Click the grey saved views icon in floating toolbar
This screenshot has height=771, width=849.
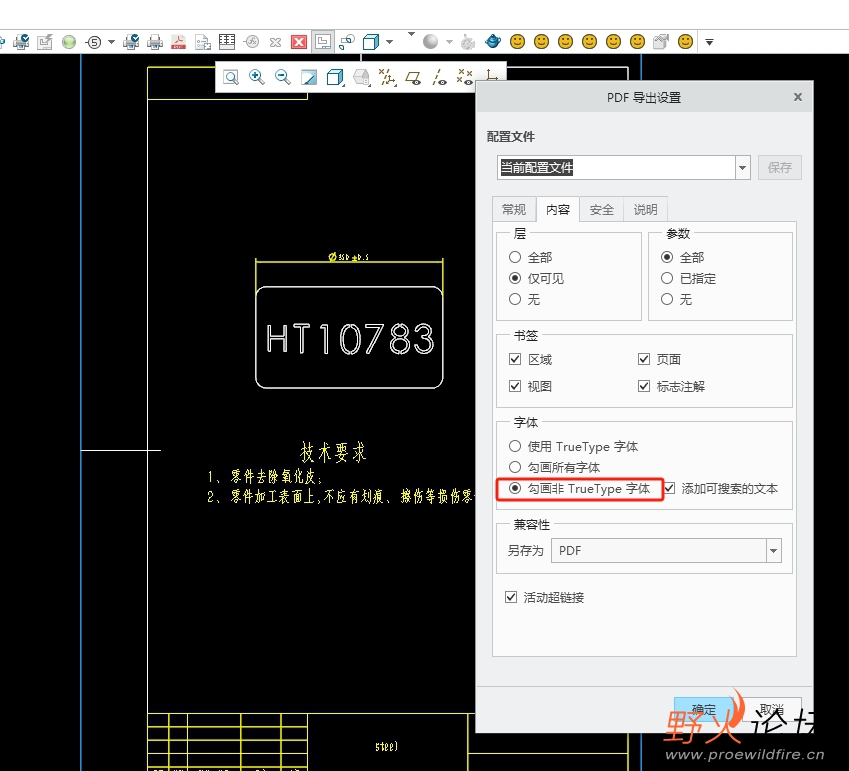coord(361,77)
